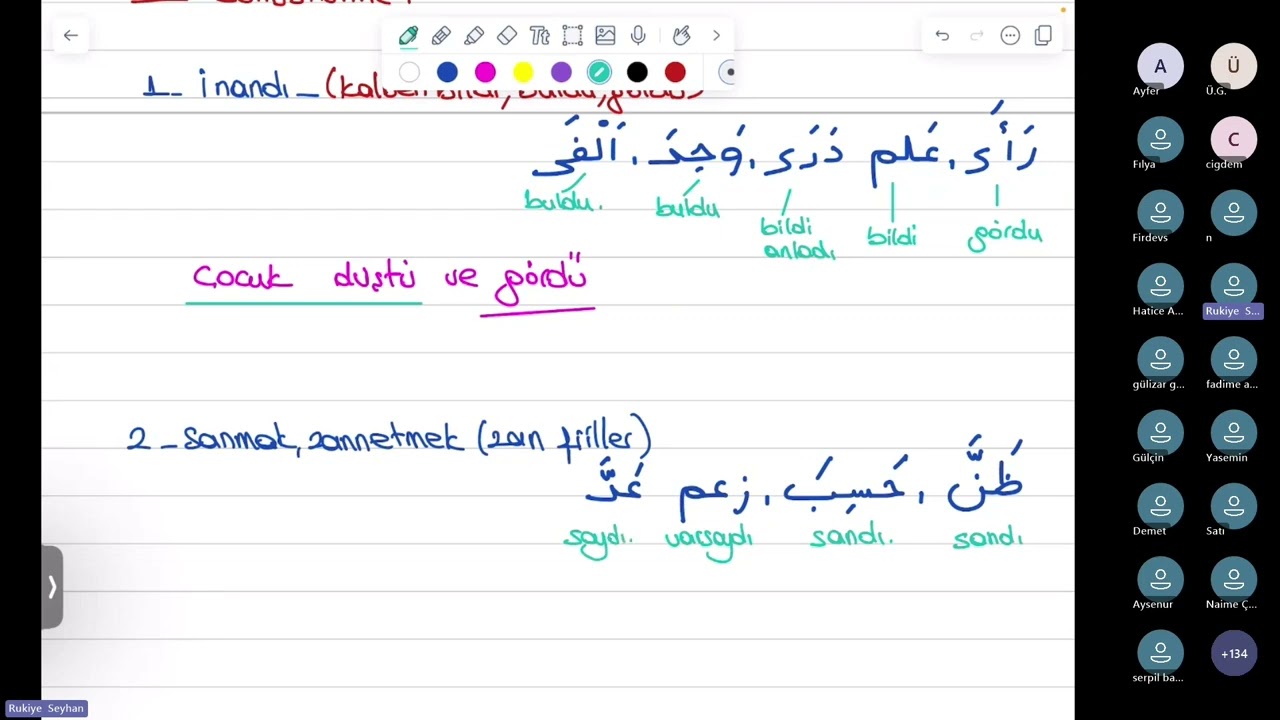This screenshot has height=720, width=1280.
Task: Open participant Firdevs's avatar
Action: pyautogui.click(x=1160, y=212)
